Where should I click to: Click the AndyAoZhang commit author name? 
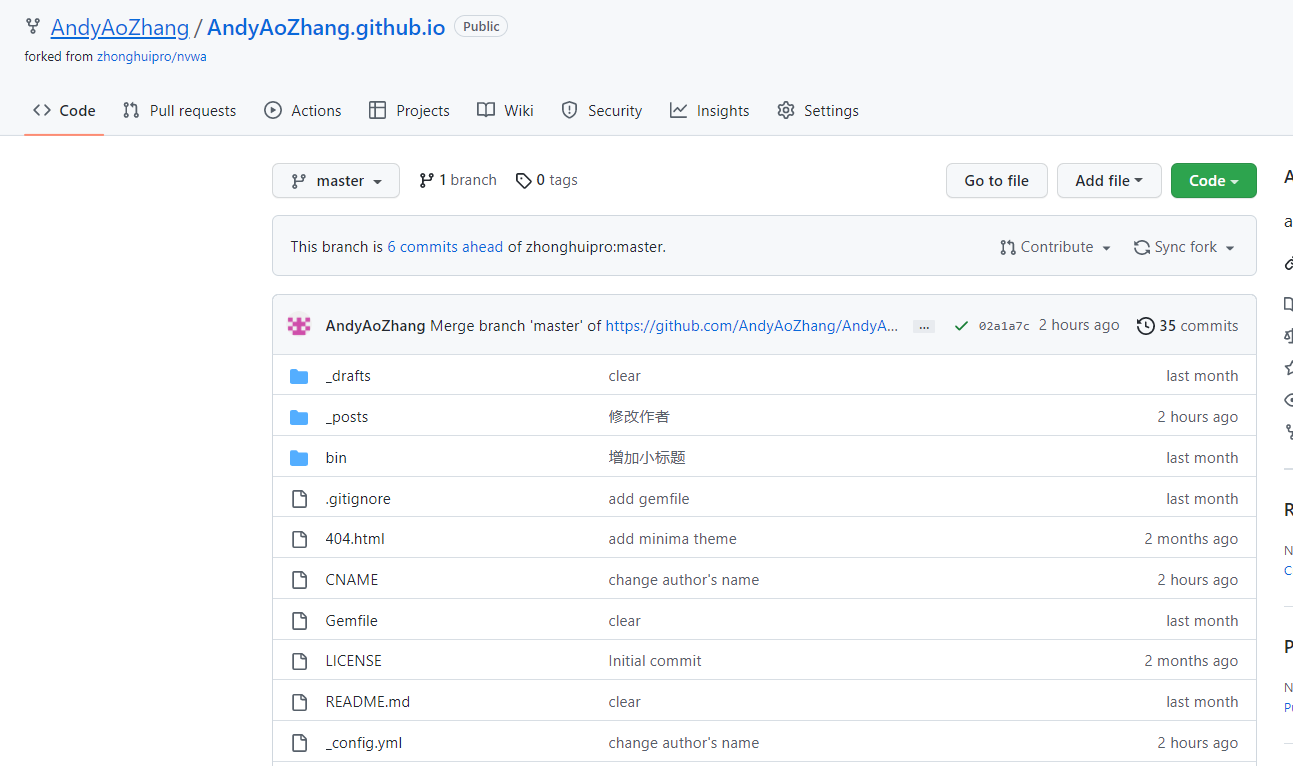(x=376, y=326)
